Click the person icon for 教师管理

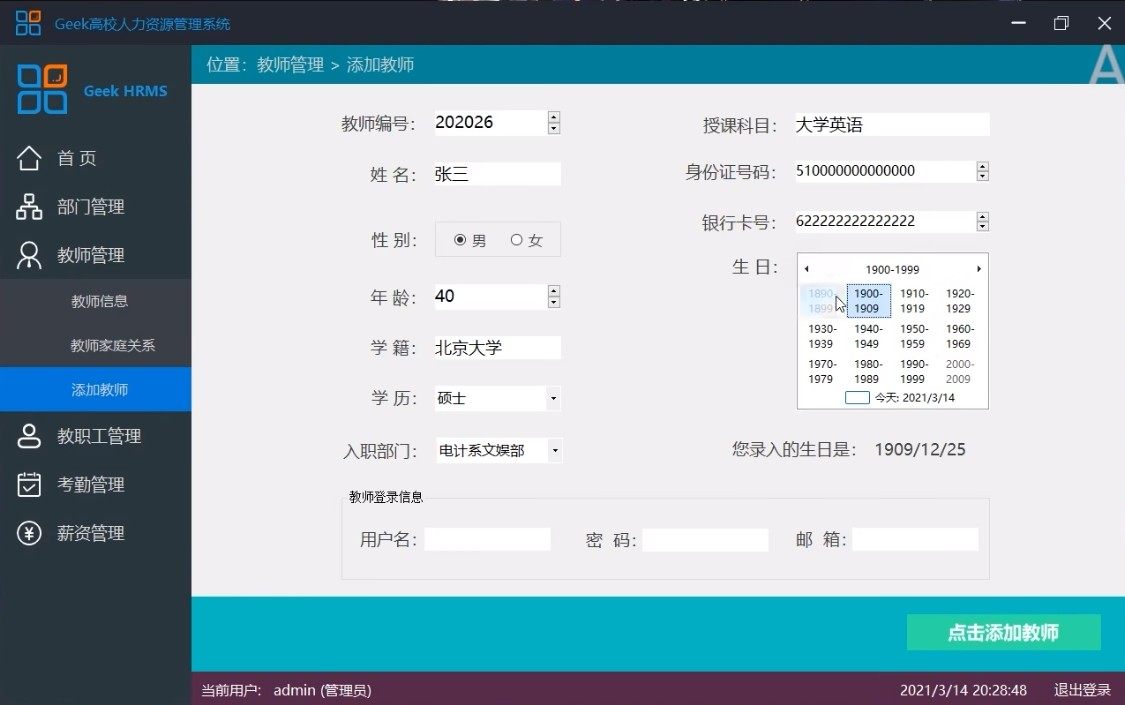[29, 255]
